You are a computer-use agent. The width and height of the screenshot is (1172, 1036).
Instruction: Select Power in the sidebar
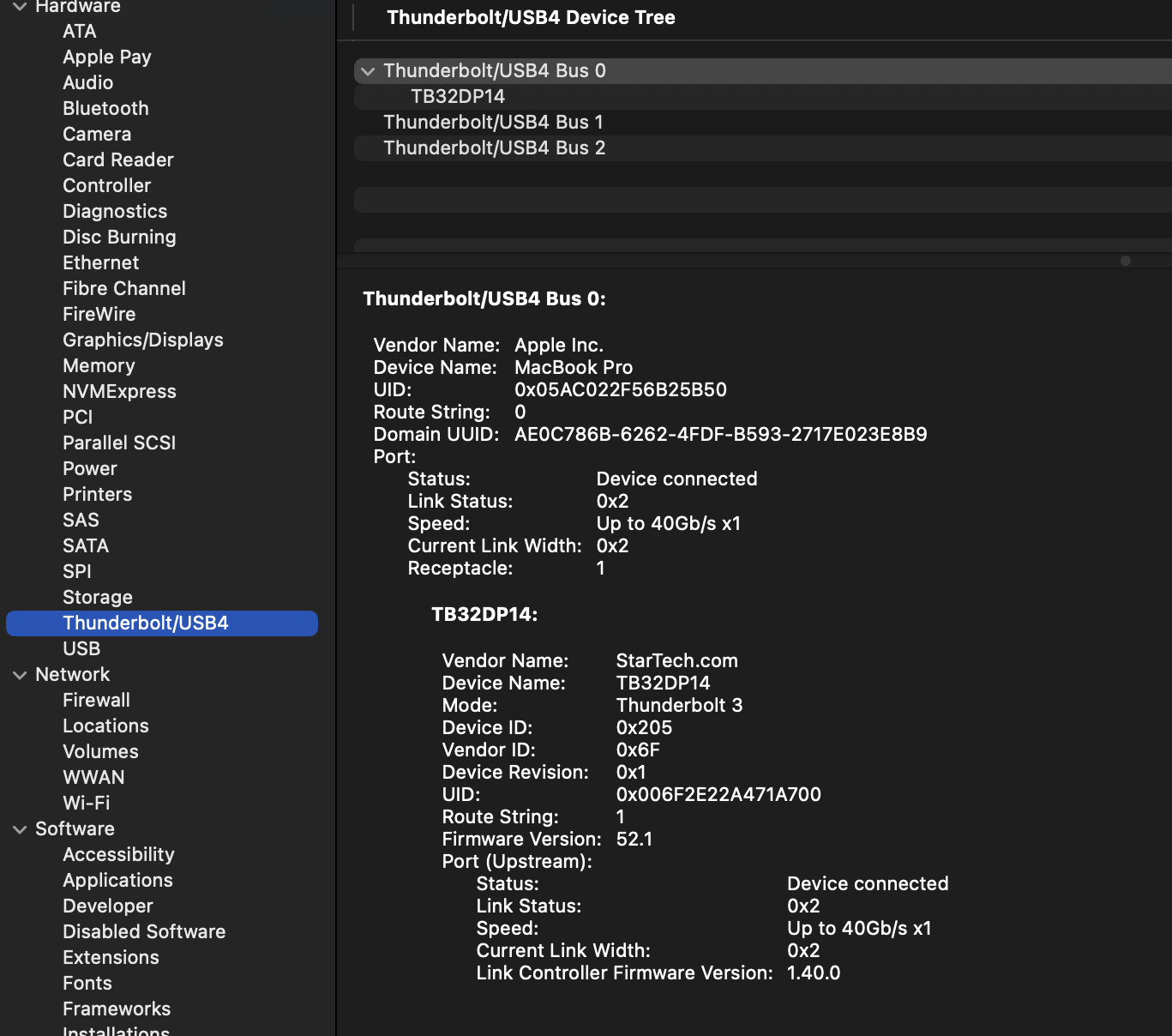[90, 469]
